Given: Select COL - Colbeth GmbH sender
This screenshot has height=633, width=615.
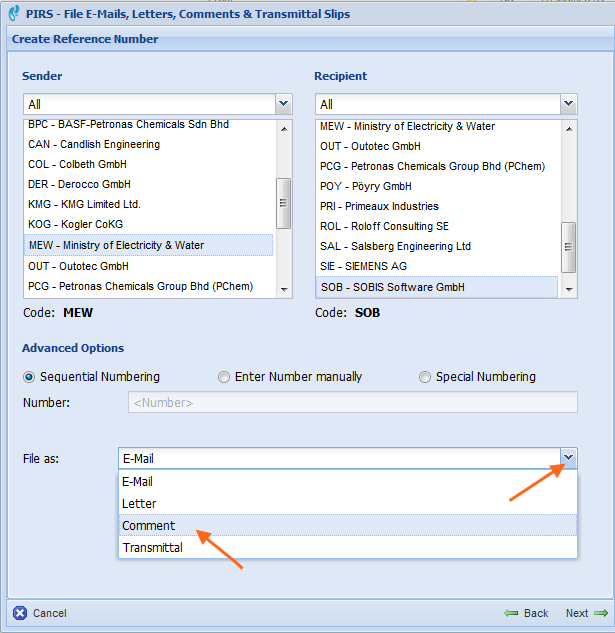Looking at the screenshot, I should point(149,164).
